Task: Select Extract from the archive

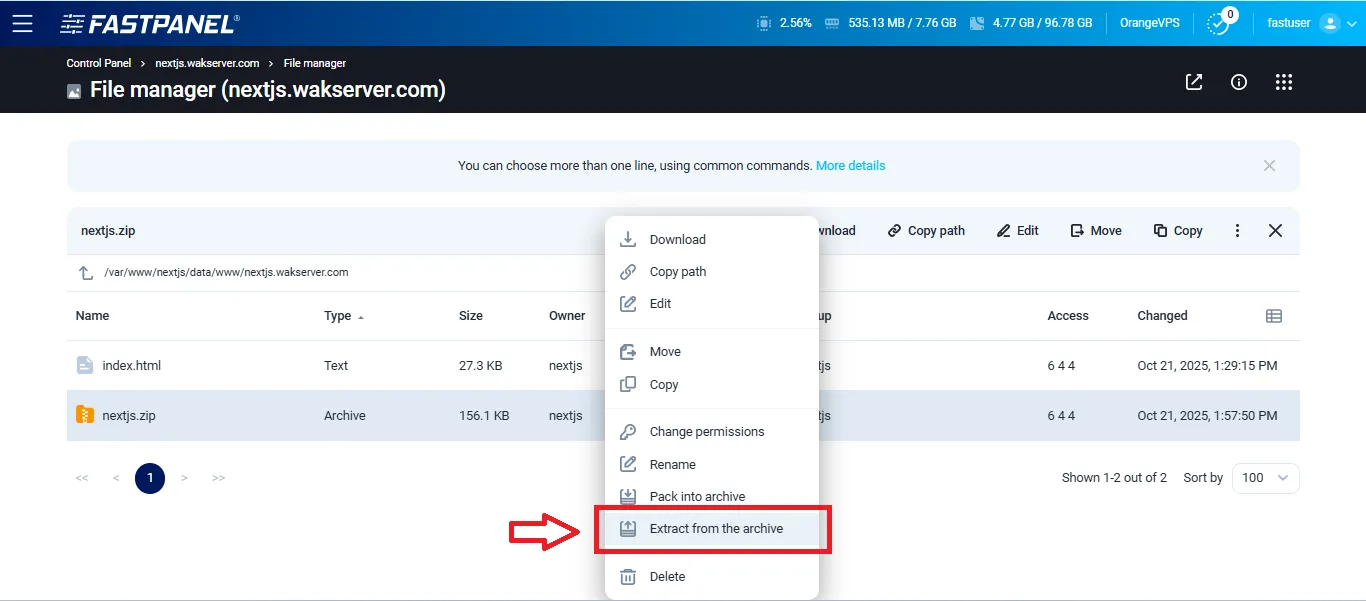Action: [x=715, y=529]
